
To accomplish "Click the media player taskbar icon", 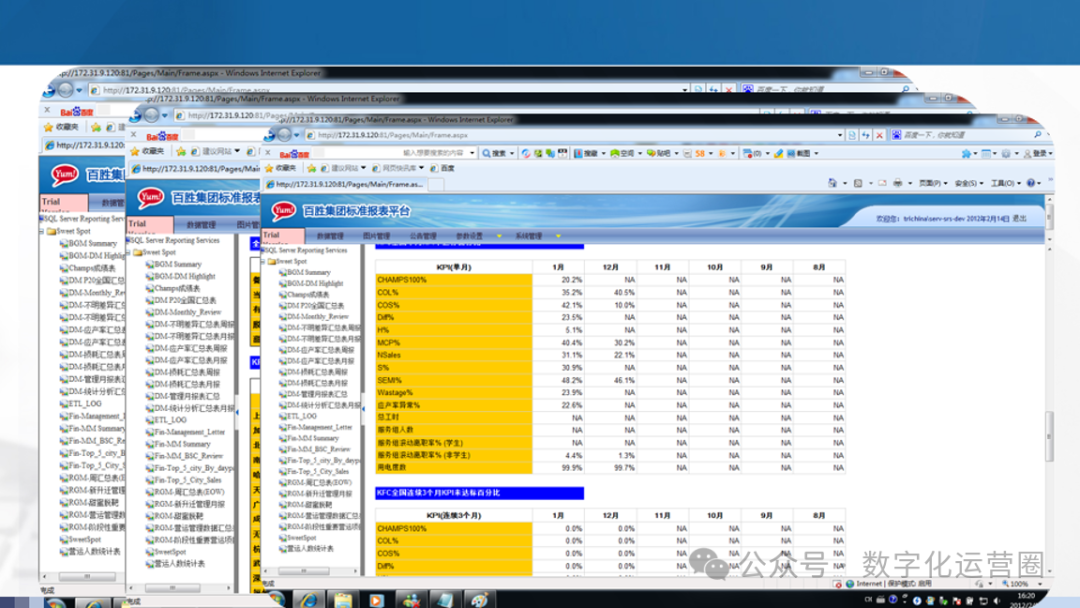I will 376,600.
